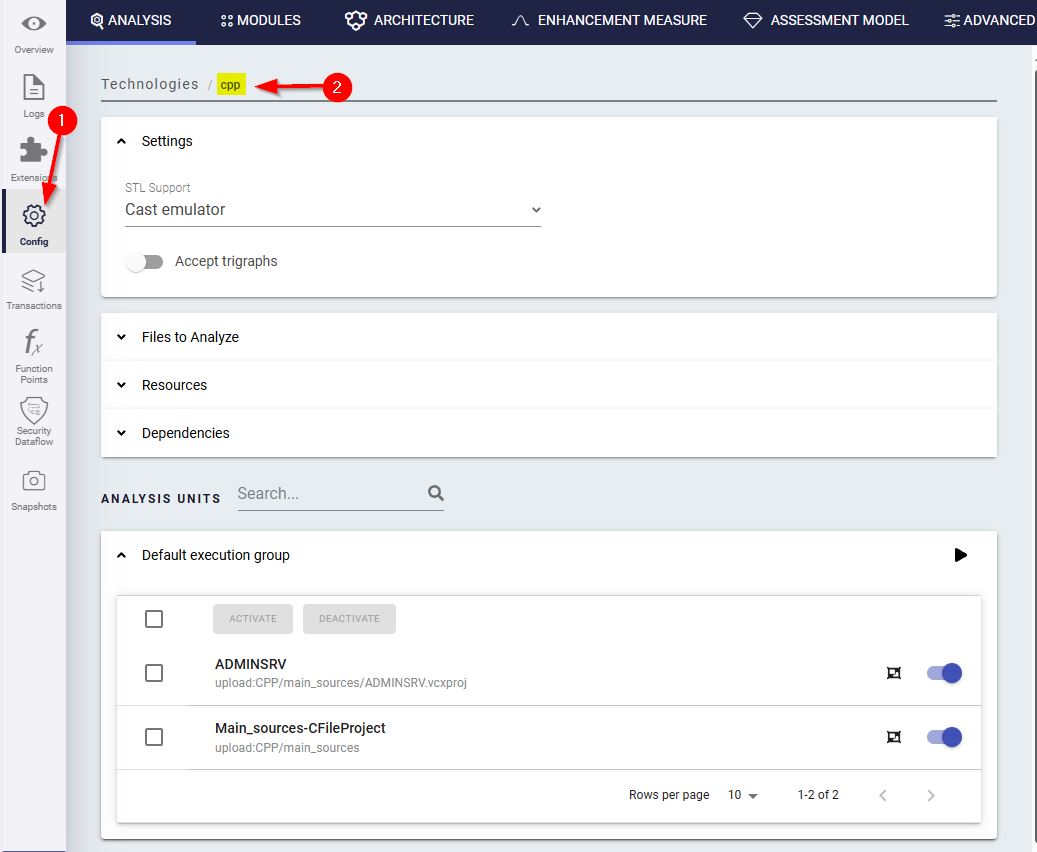Screen dimensions: 1037x852
Task: Disable the ADMINSRV analysis unit toggle
Action: [944, 673]
